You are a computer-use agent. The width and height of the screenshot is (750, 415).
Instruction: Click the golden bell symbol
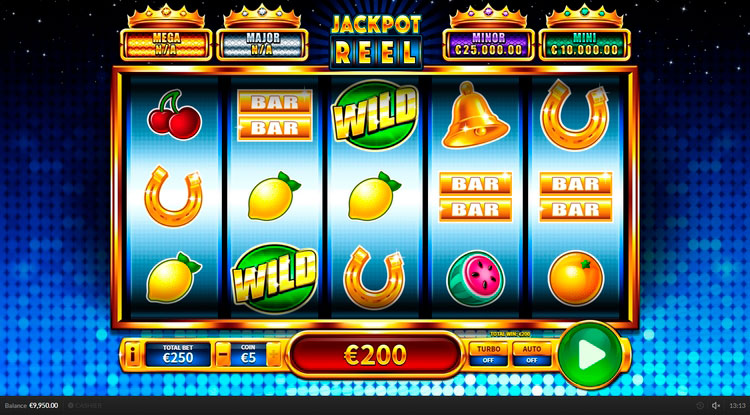click(x=474, y=115)
